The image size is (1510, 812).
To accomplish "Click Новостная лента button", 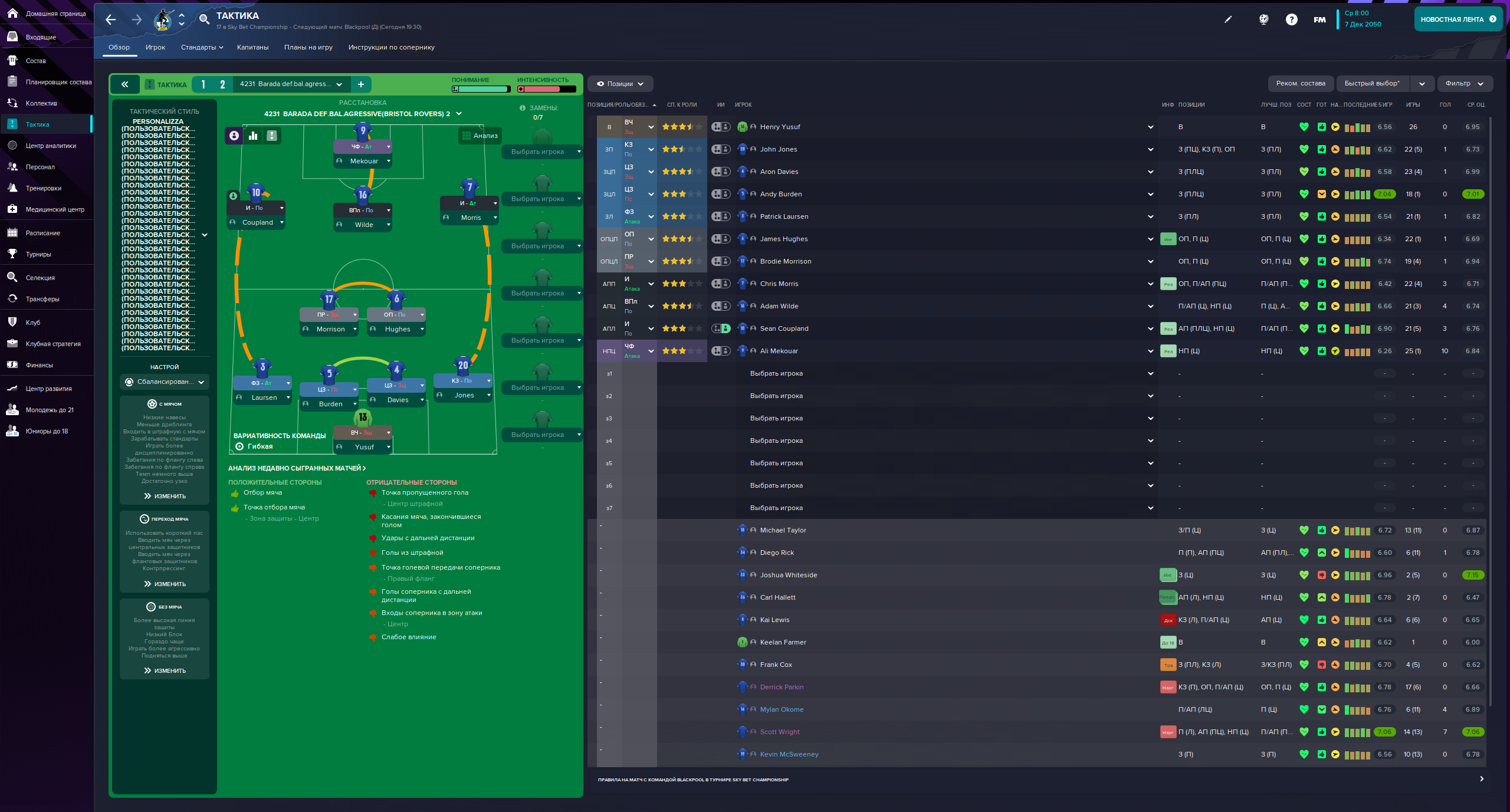I will [1458, 19].
